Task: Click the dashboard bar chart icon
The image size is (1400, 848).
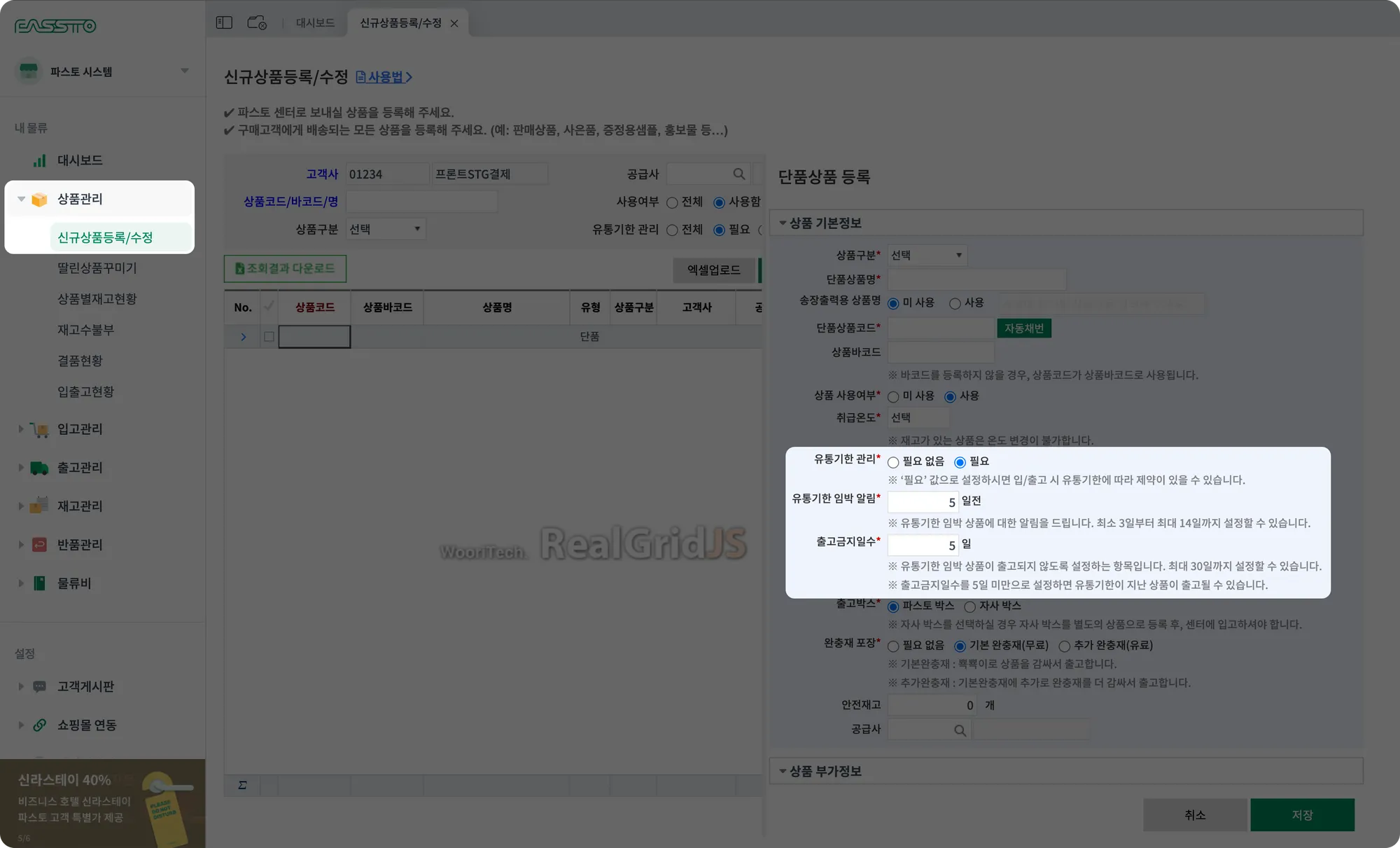Action: tap(40, 160)
